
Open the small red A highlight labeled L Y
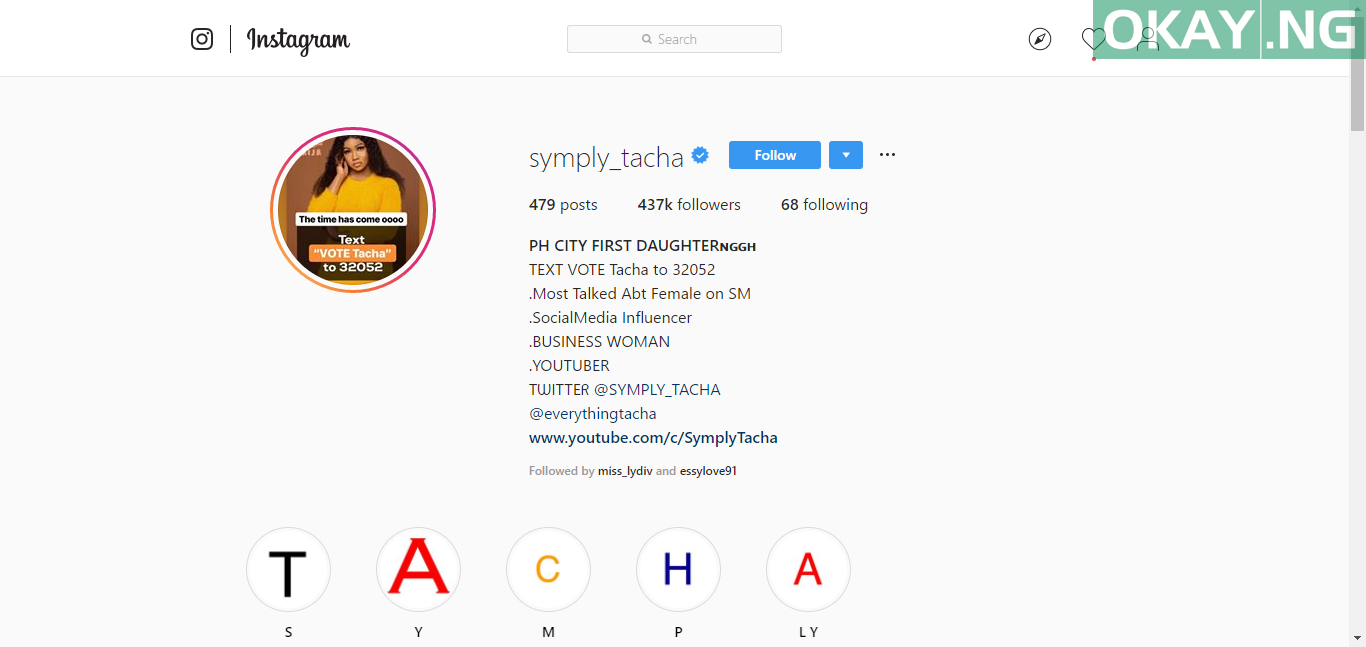pos(808,570)
